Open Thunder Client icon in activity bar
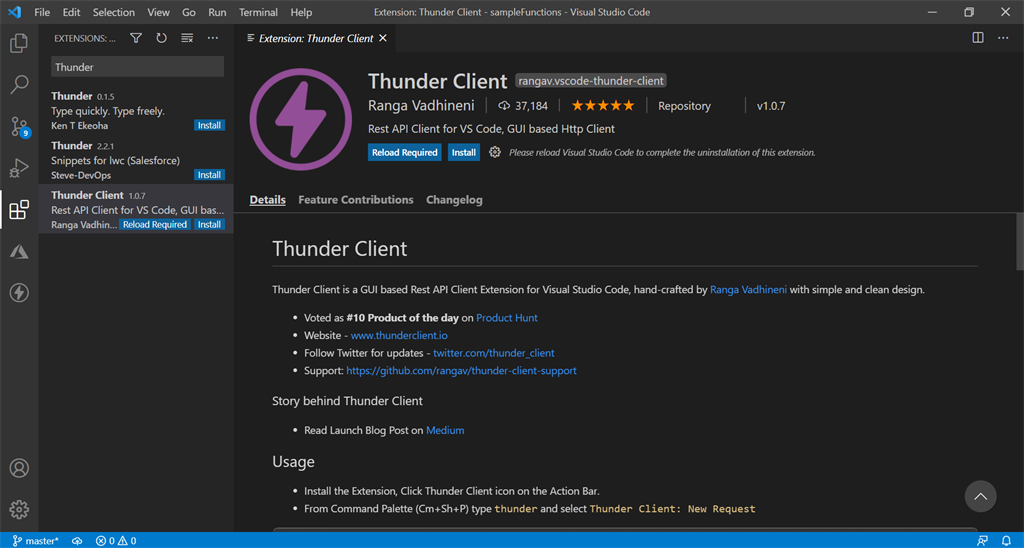 (x=19, y=293)
